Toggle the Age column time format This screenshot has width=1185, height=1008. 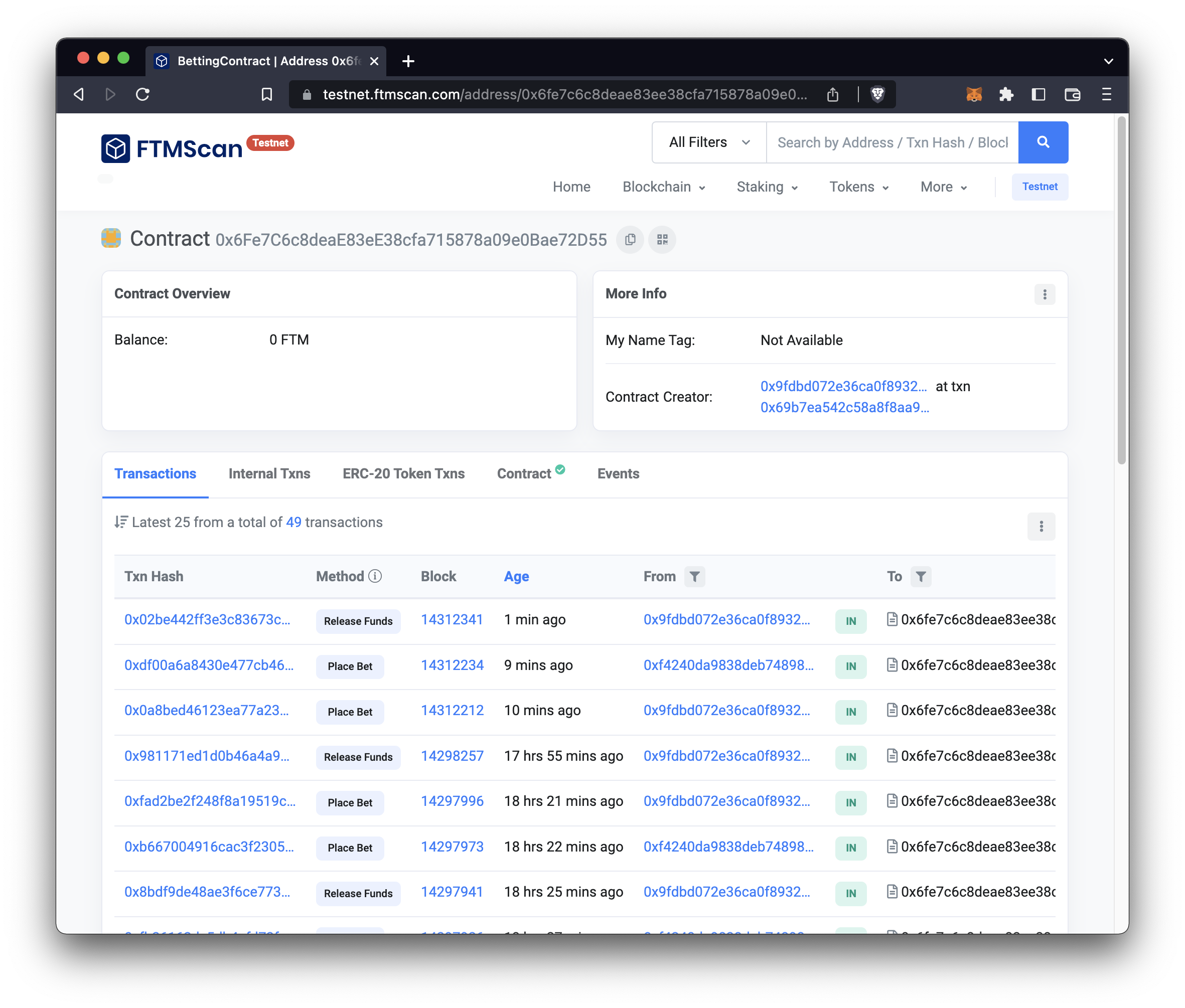tap(516, 577)
